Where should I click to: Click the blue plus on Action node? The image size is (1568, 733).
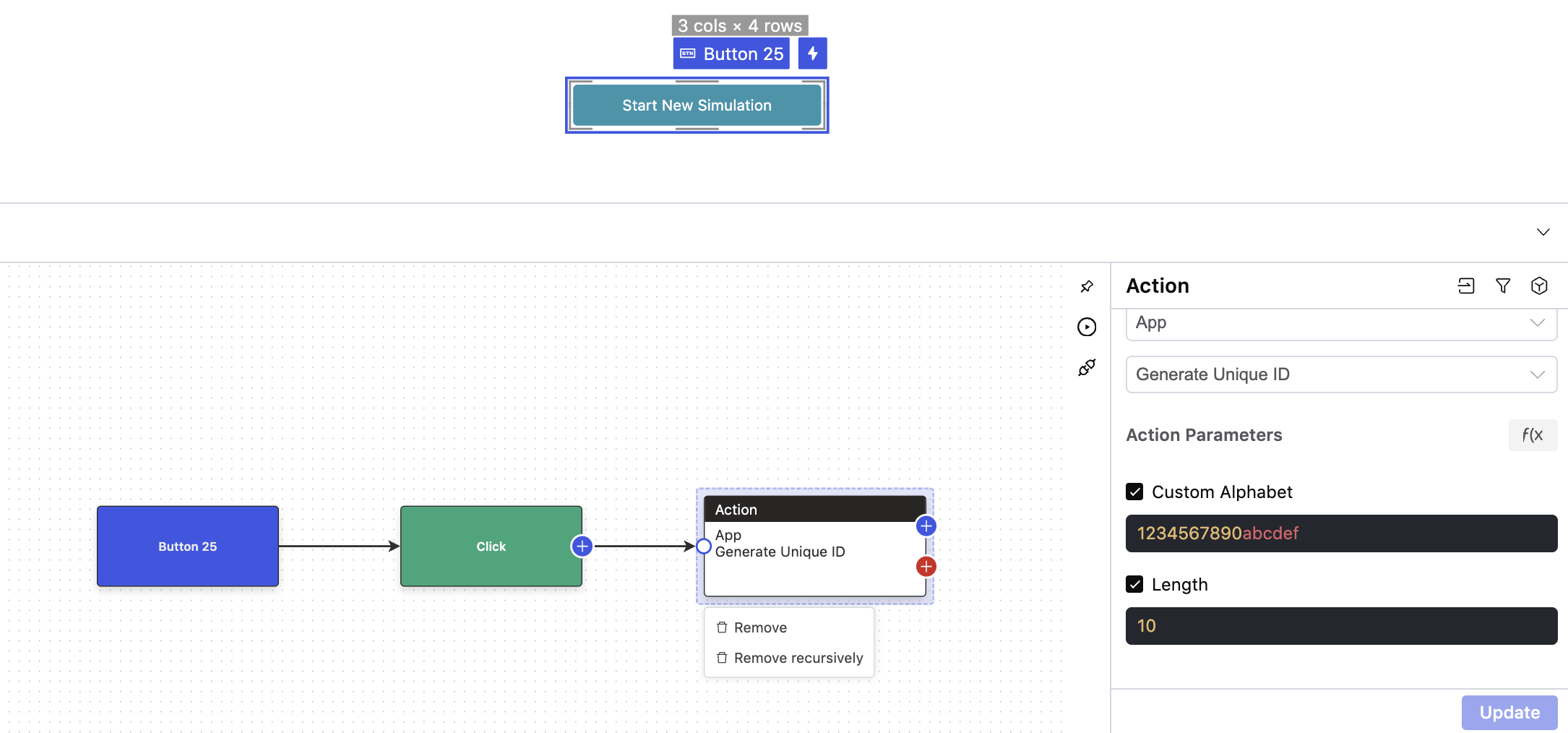926,526
